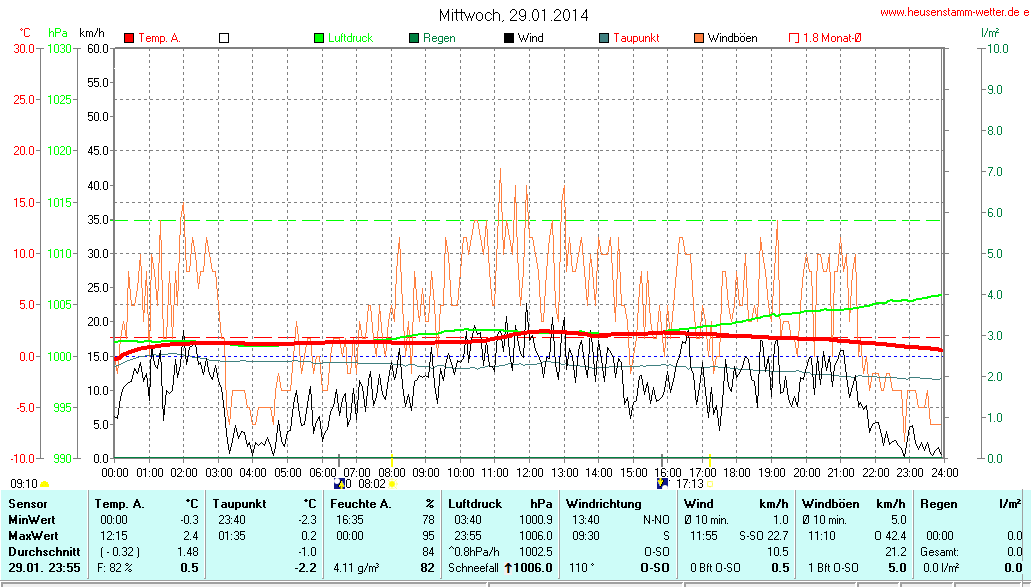Screen dimensions: 1034x587
Task: Click the black Wind legend swatch
Action: click(509, 38)
